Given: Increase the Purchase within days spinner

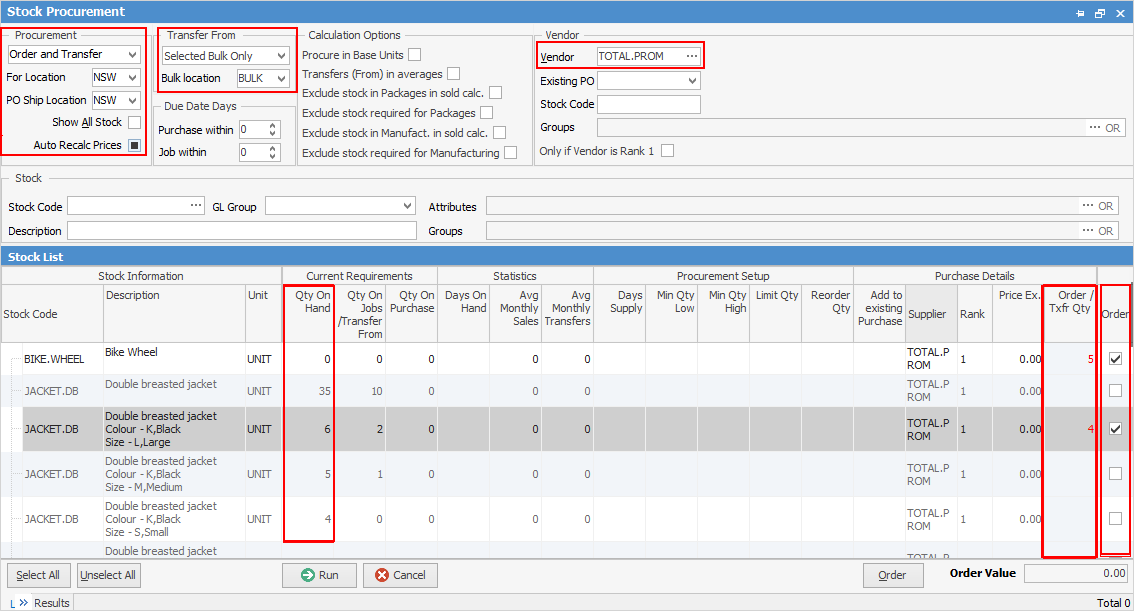Looking at the screenshot, I should click(x=274, y=125).
